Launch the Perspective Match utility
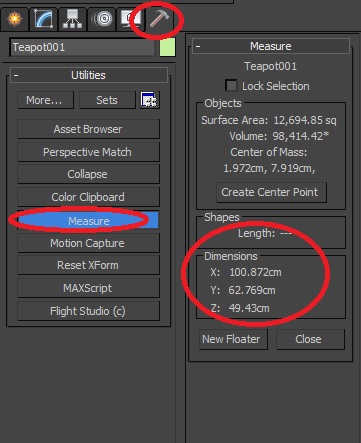 [88, 152]
